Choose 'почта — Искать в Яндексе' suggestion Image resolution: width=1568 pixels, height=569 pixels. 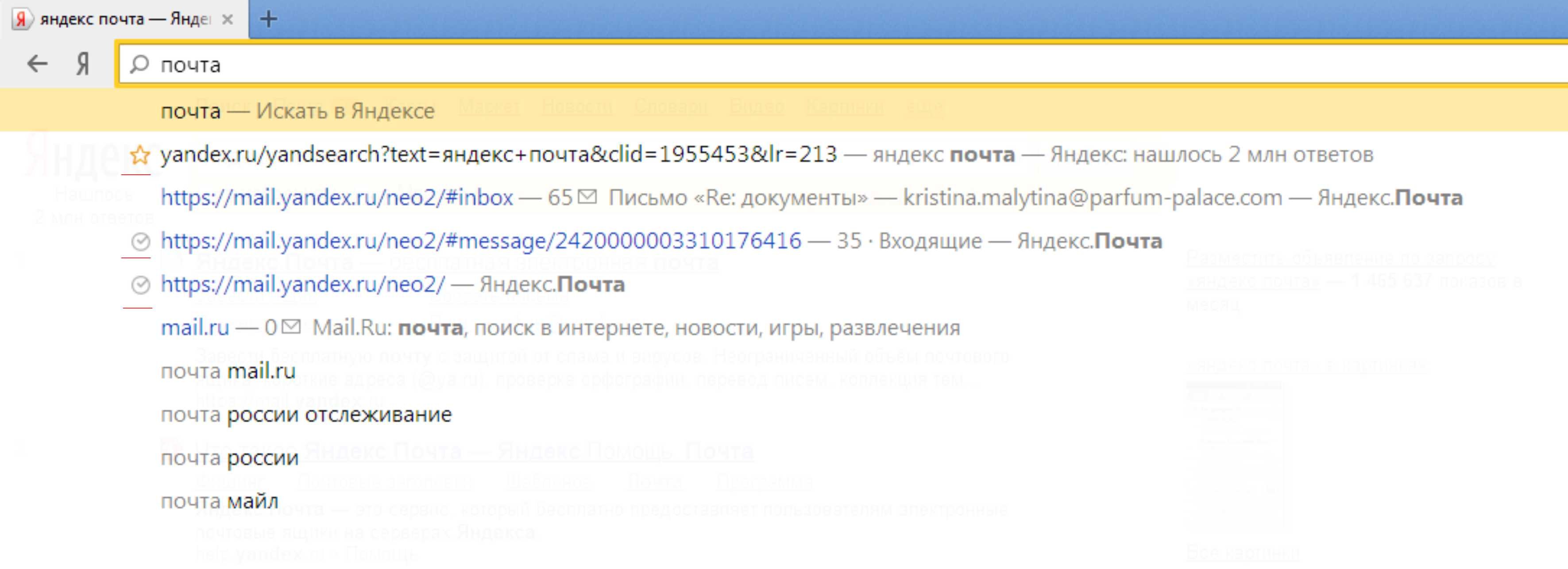tap(784, 110)
